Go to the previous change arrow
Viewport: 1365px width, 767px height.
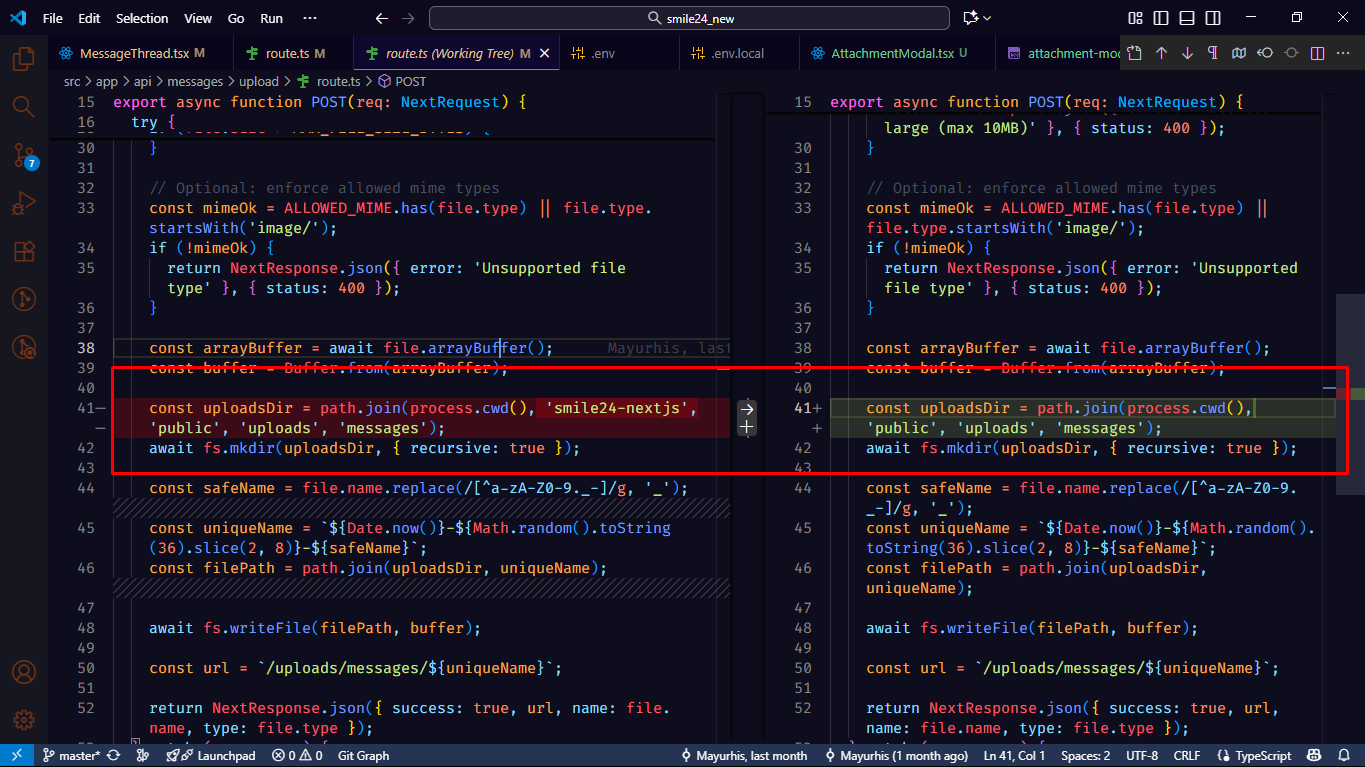pos(1161,53)
